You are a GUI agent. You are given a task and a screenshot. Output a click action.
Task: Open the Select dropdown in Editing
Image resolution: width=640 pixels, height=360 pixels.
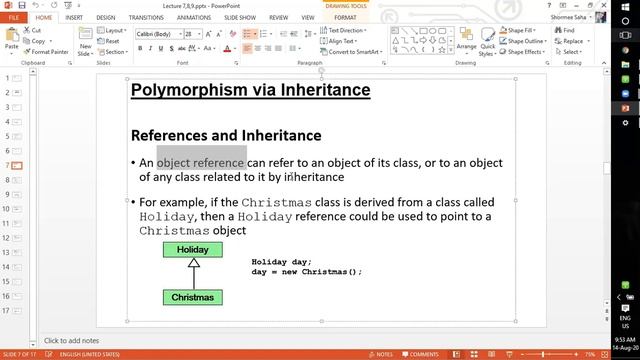pyautogui.click(x=569, y=52)
